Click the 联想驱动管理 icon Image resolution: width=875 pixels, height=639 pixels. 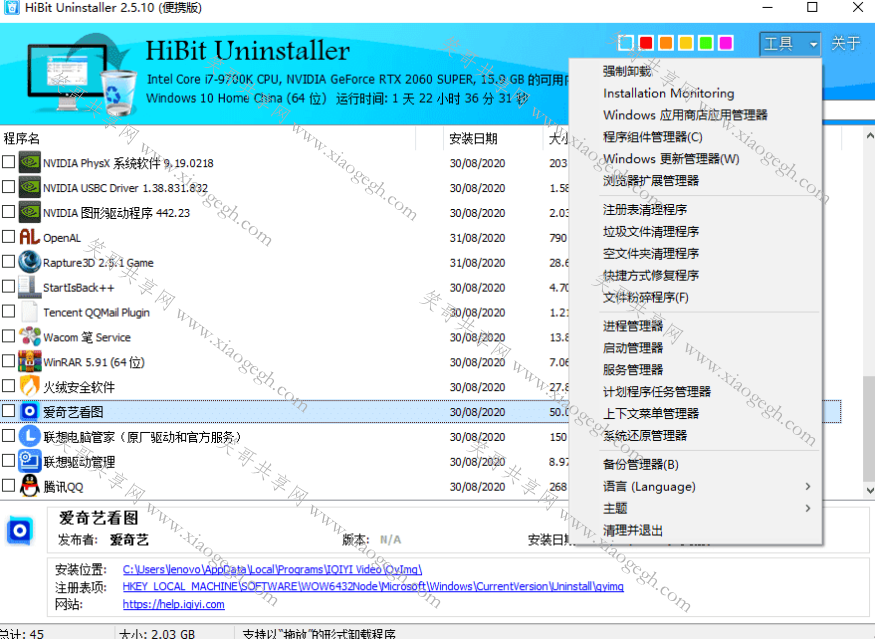[30, 461]
